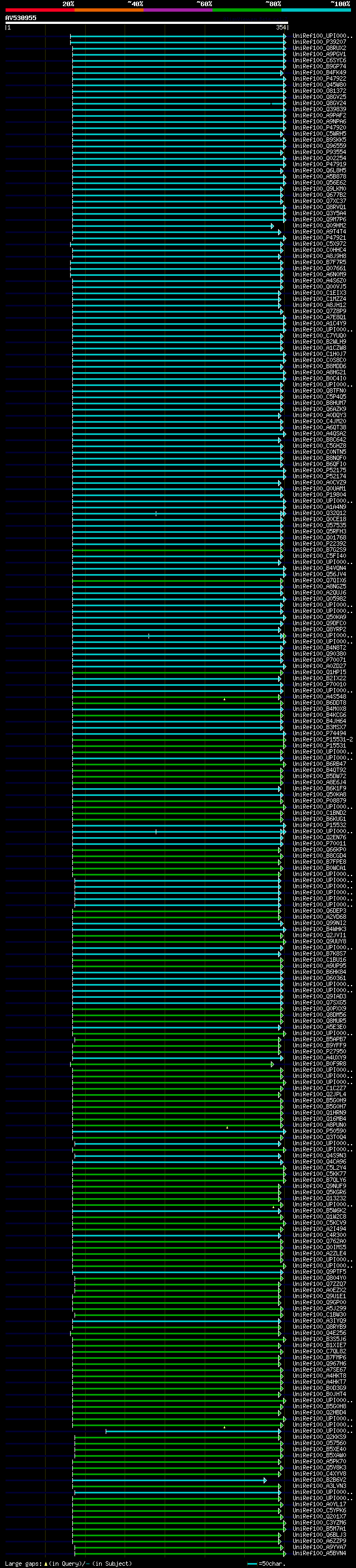Select the UniRef100_C1EIX3 label
Screen dimensions: 356x1568
319,293
